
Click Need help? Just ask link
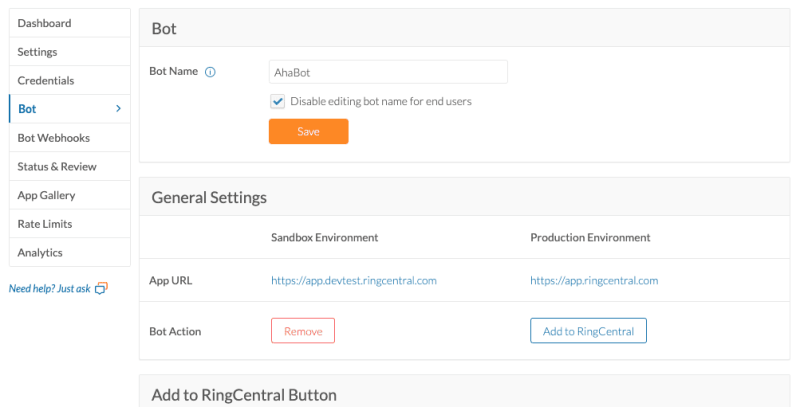(x=50, y=289)
